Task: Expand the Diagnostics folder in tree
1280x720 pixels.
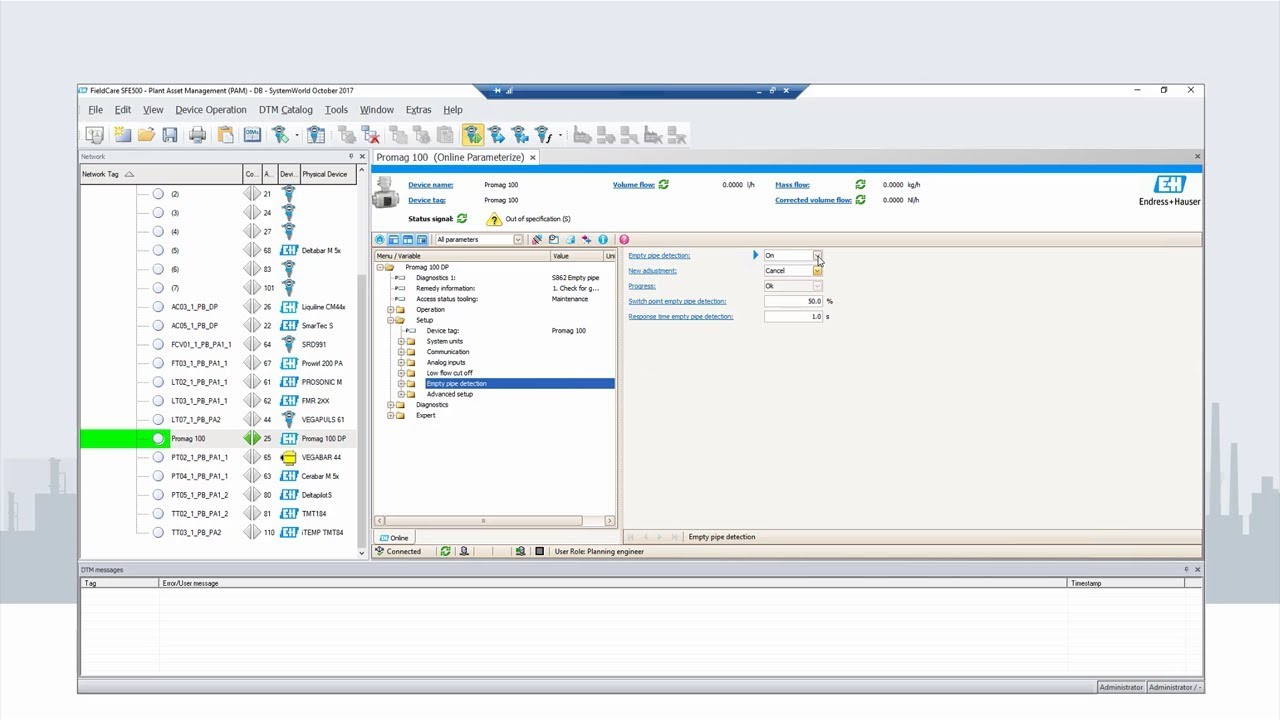Action: [390, 405]
